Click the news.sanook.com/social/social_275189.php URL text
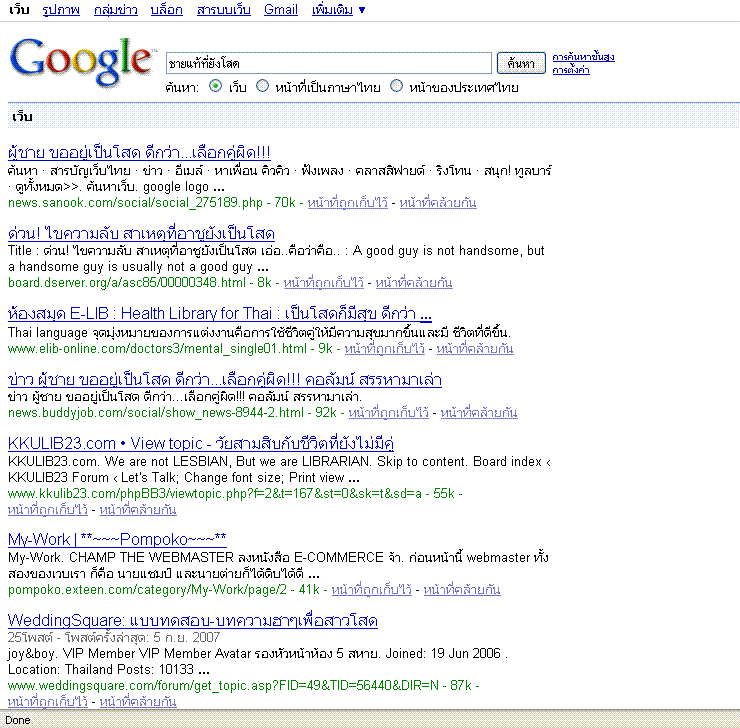 click(x=135, y=203)
